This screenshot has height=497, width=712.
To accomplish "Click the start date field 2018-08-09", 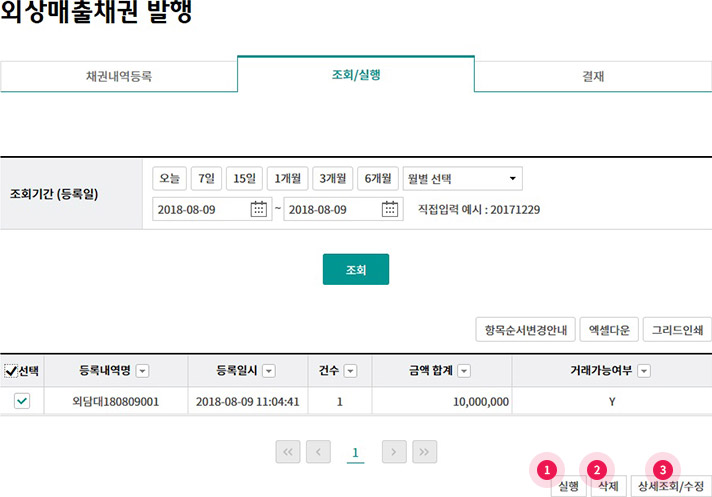I will pos(200,209).
